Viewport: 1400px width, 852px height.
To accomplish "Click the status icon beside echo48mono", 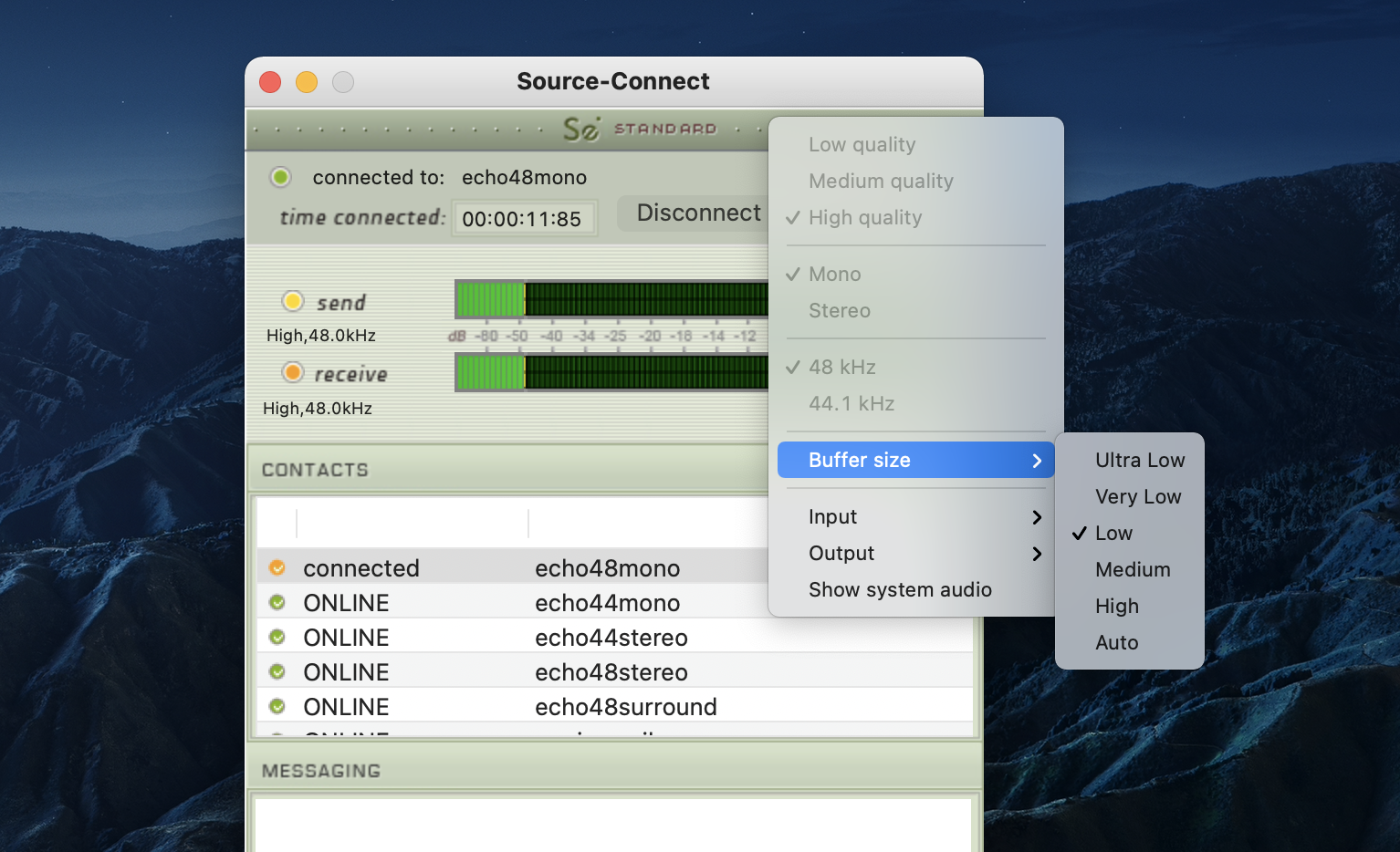I will (x=277, y=568).
